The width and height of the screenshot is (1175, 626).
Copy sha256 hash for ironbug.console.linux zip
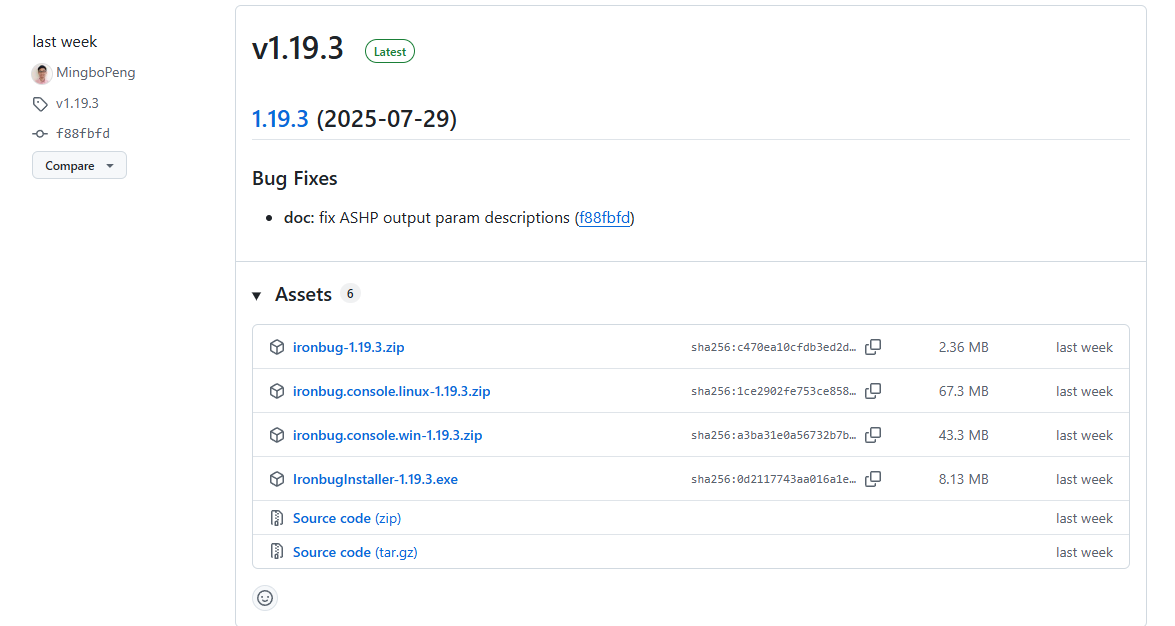click(873, 391)
